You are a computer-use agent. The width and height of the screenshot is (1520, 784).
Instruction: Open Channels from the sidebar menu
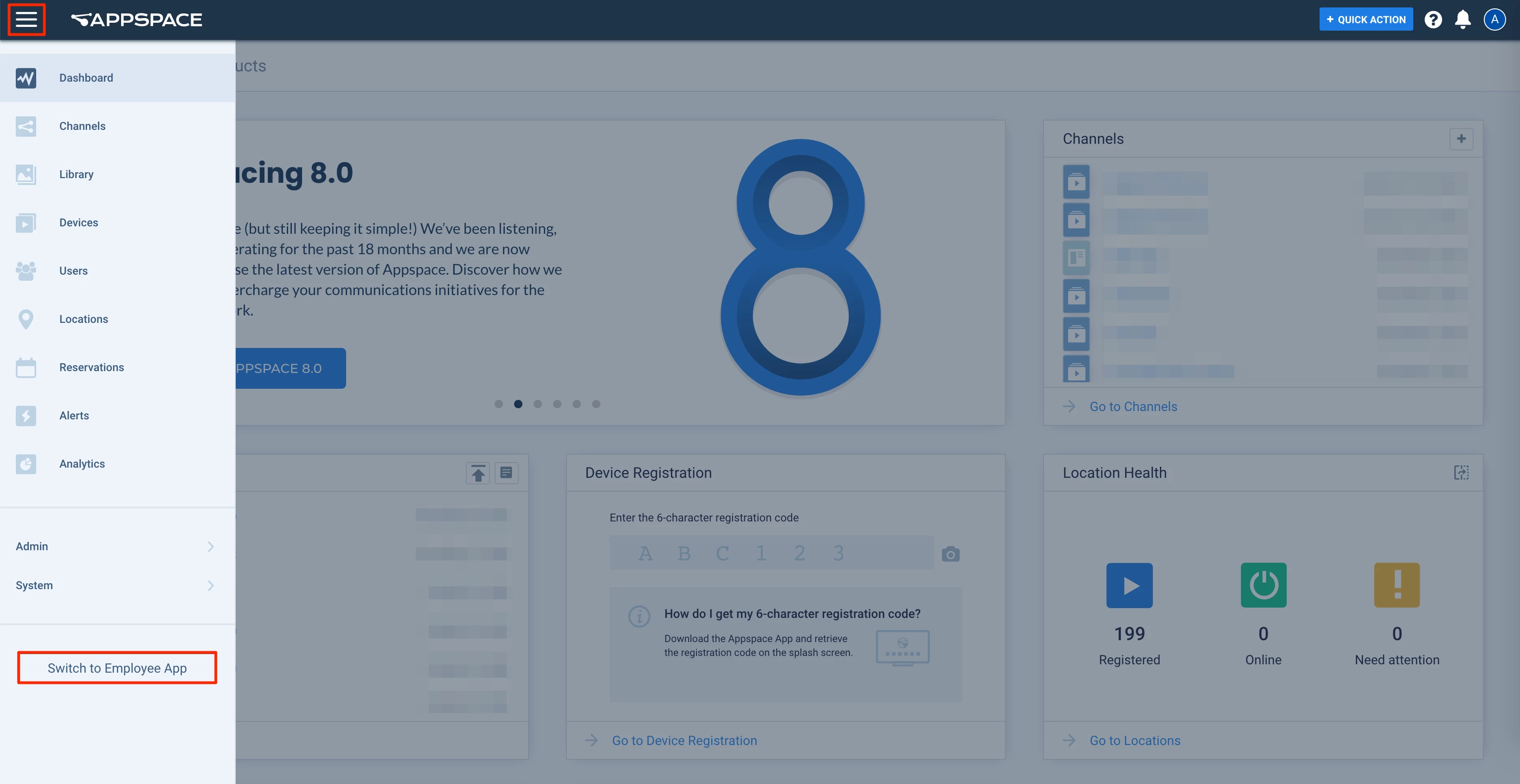117,126
